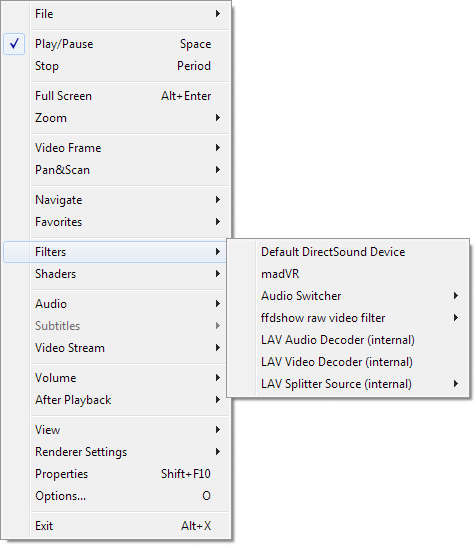Expand the Audio Switcher submenu arrow
Viewport: 476px width, 546px height.
(455, 296)
